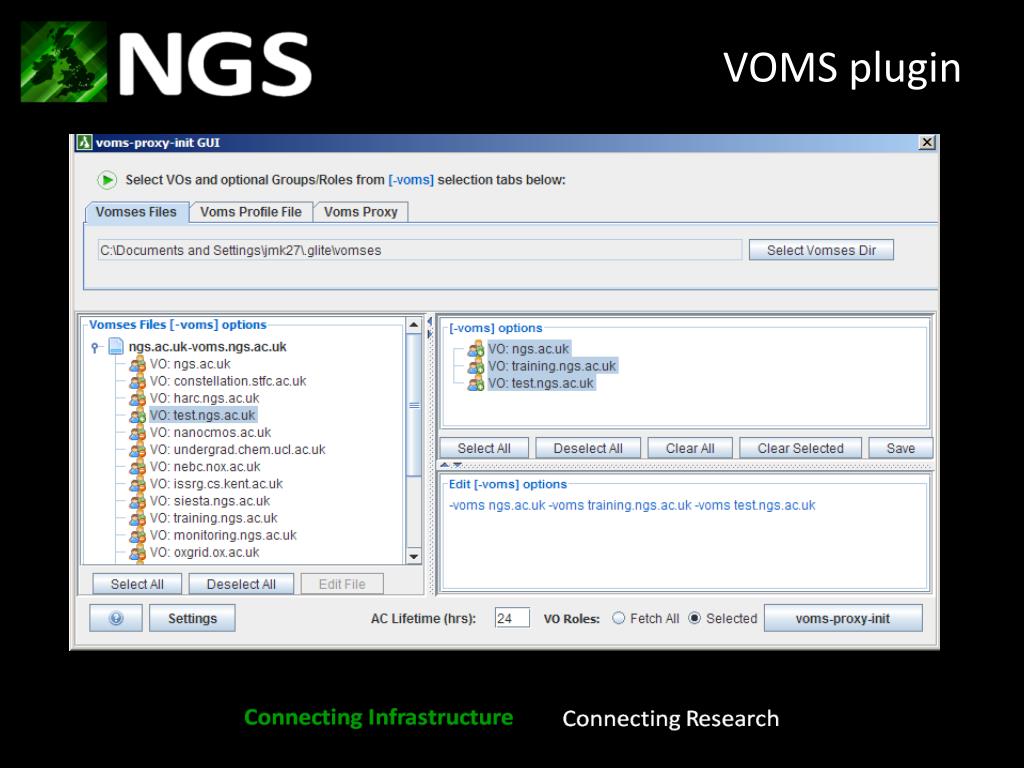
Task: Click the vertical scrollbar thumb in the Vomses tree
Action: [413, 405]
